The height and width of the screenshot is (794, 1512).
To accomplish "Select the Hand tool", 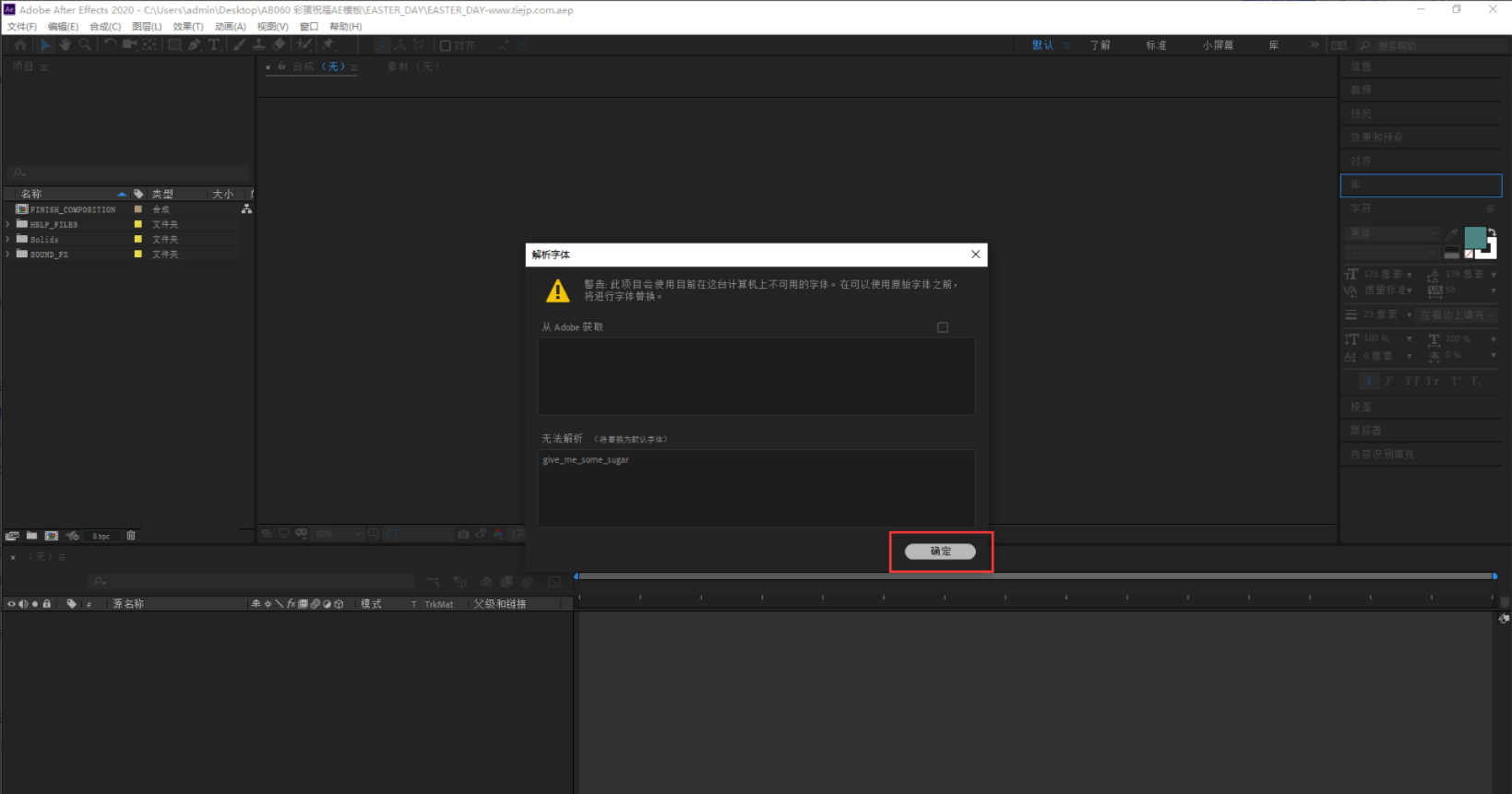I will (65, 44).
